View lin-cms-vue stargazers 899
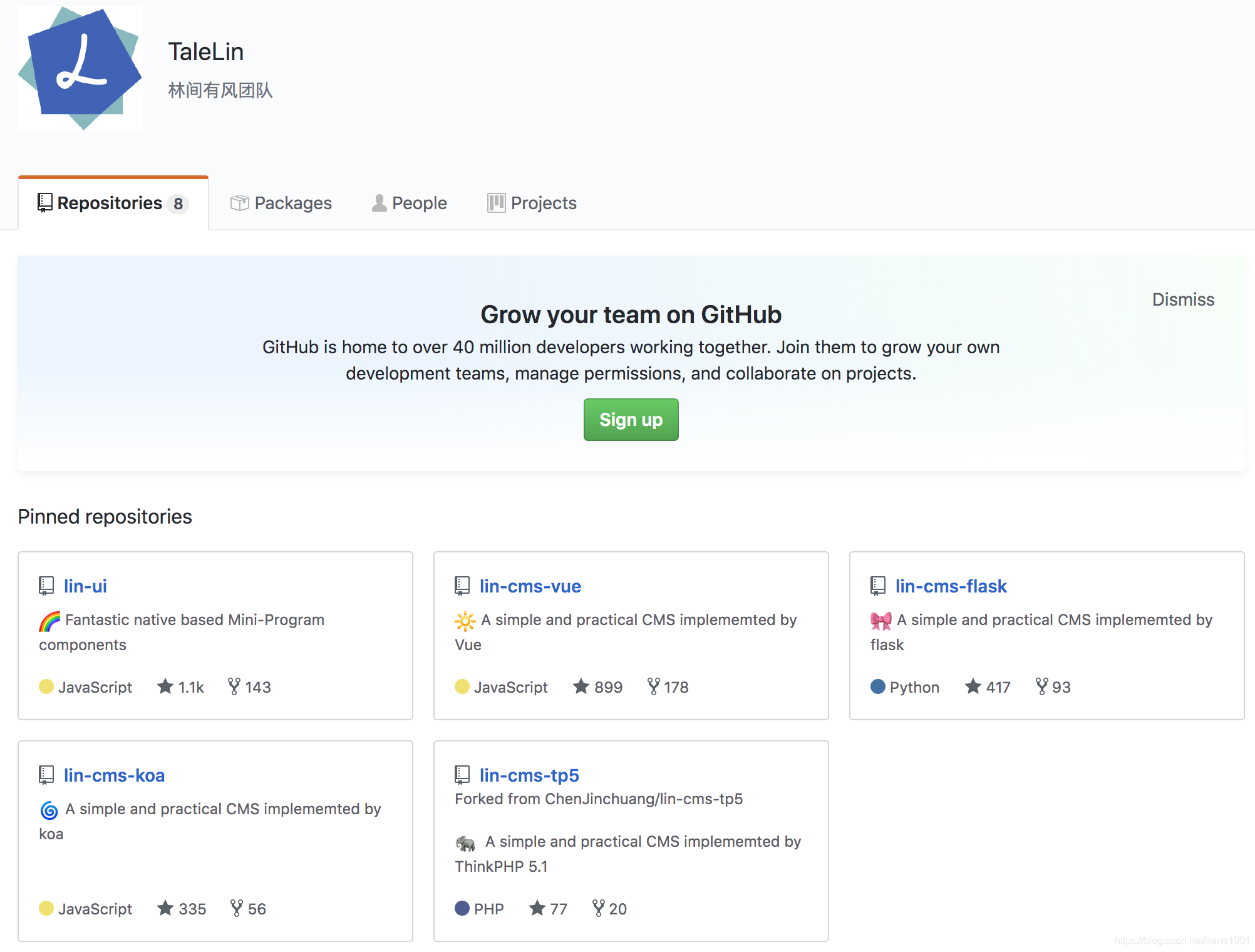Image resolution: width=1255 pixels, height=952 pixels. point(597,687)
